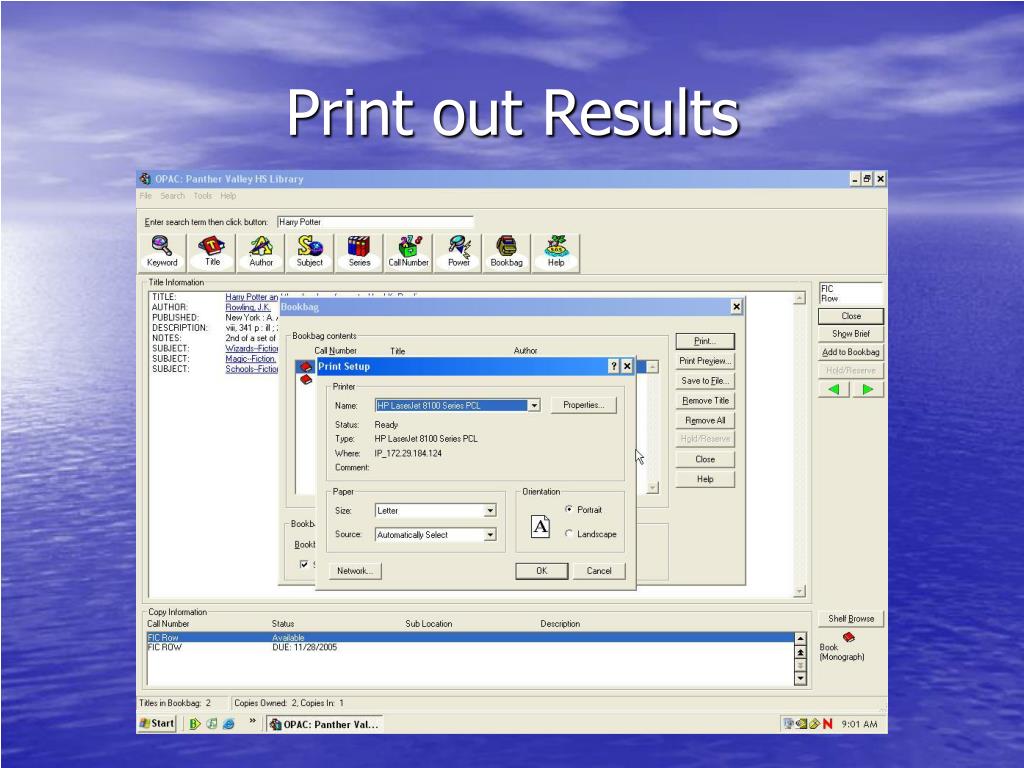Open the printer Name dropdown
This screenshot has width=1024, height=768.
click(x=534, y=406)
